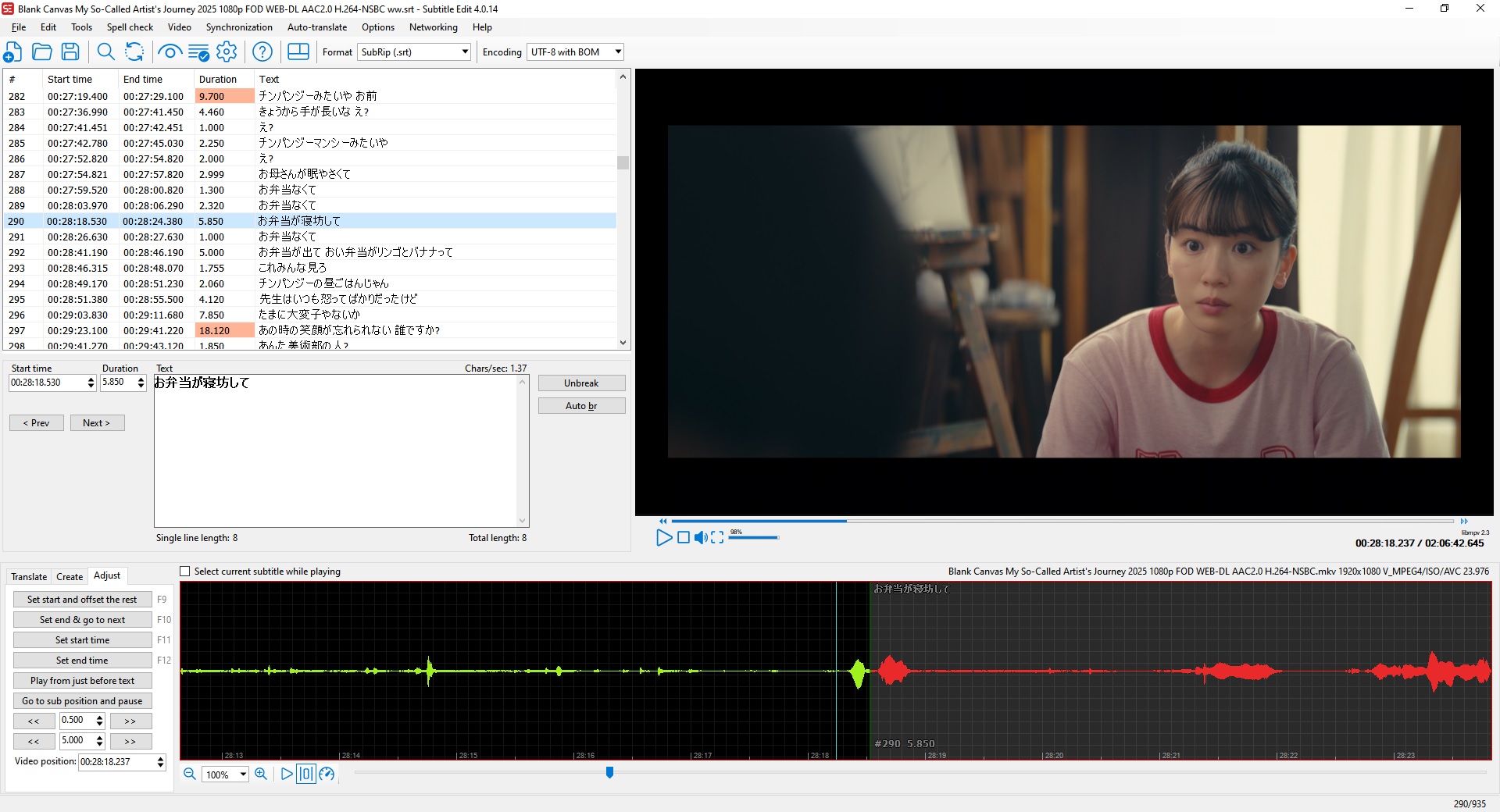Click the Auto br button
The image size is (1500, 812).
pyautogui.click(x=581, y=406)
